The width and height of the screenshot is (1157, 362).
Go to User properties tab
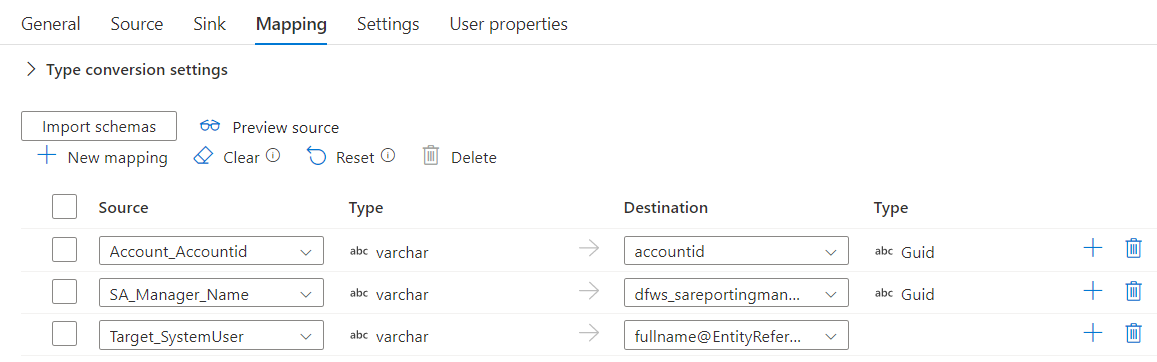[x=508, y=24]
